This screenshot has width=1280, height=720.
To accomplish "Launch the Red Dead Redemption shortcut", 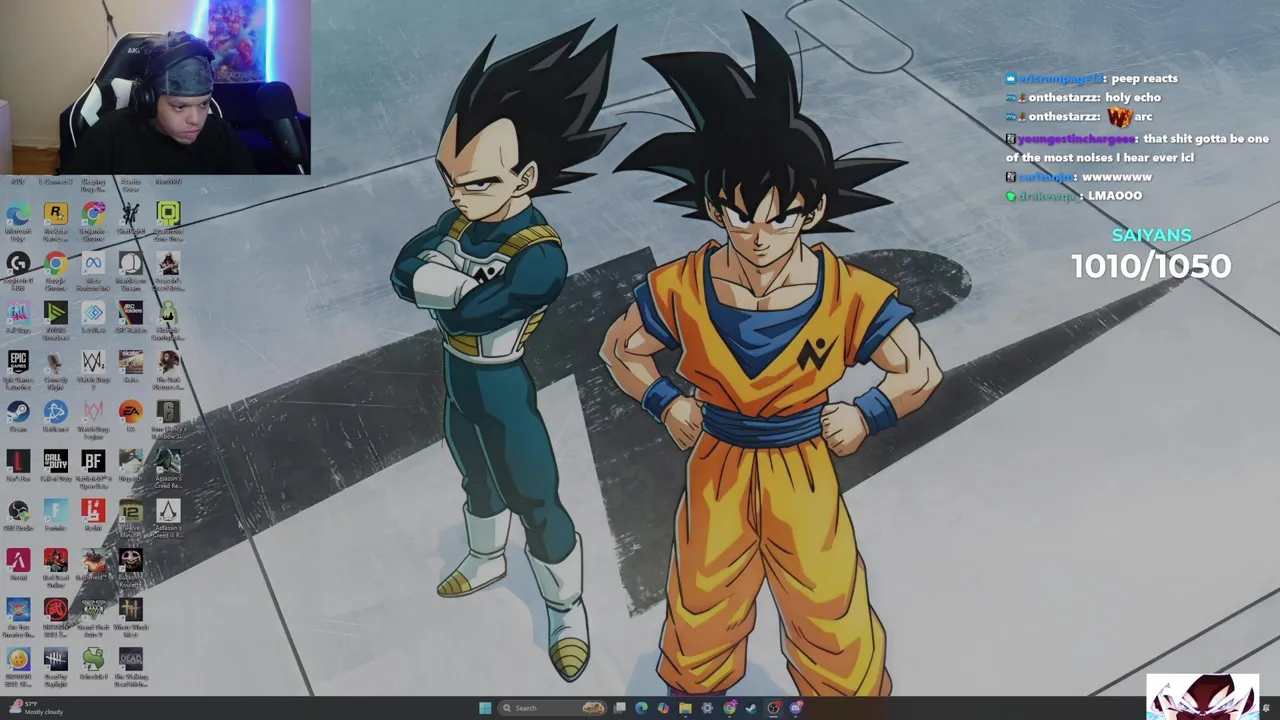I will click(x=55, y=569).
